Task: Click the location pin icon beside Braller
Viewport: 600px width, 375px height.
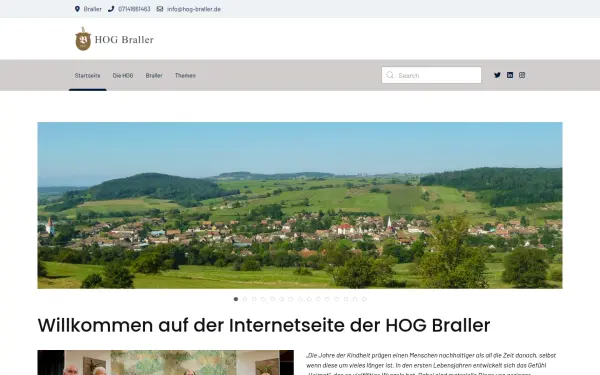Action: (x=77, y=9)
